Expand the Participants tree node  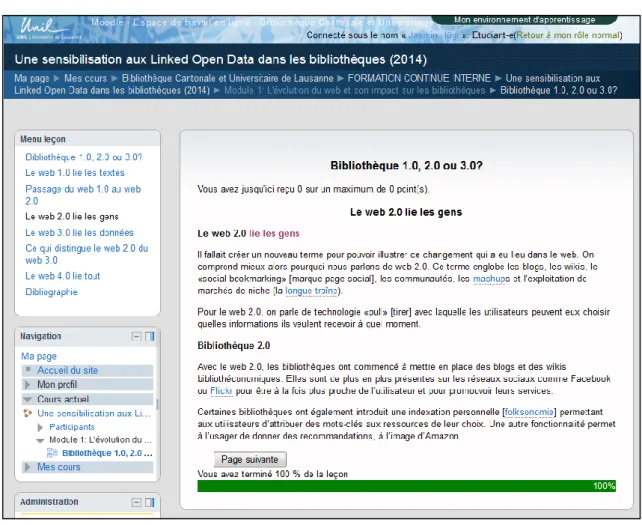click(x=40, y=427)
